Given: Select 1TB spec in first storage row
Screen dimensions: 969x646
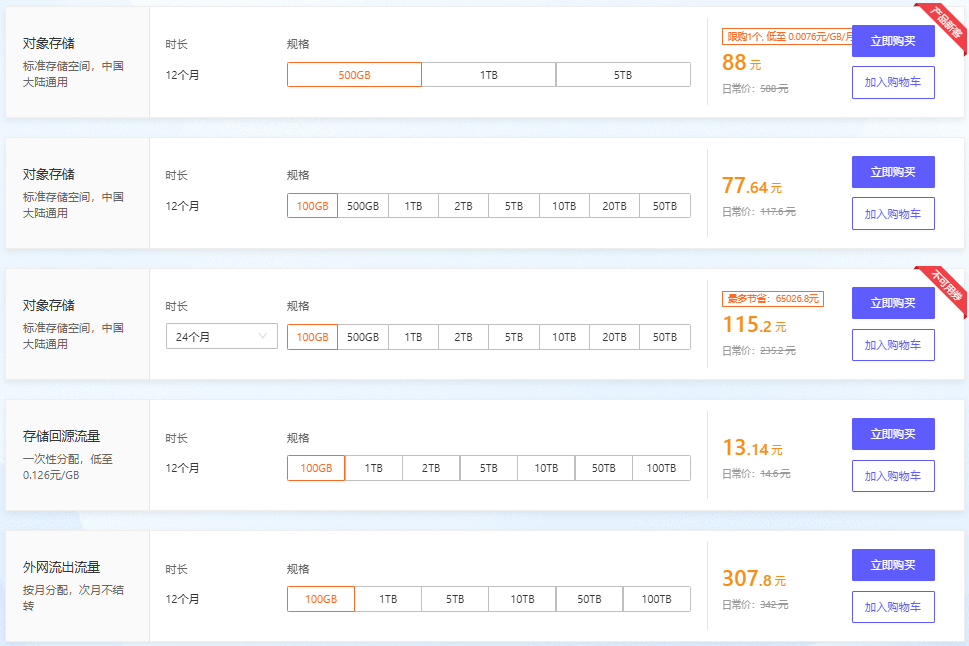Looking at the screenshot, I should 488,75.
